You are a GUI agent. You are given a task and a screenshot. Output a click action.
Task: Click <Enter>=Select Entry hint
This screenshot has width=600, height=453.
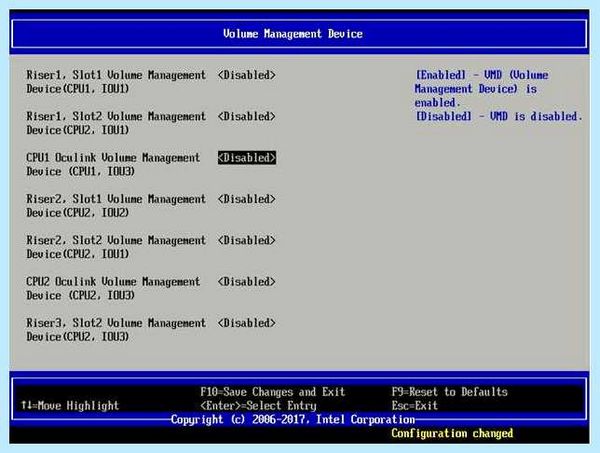[x=258, y=406]
